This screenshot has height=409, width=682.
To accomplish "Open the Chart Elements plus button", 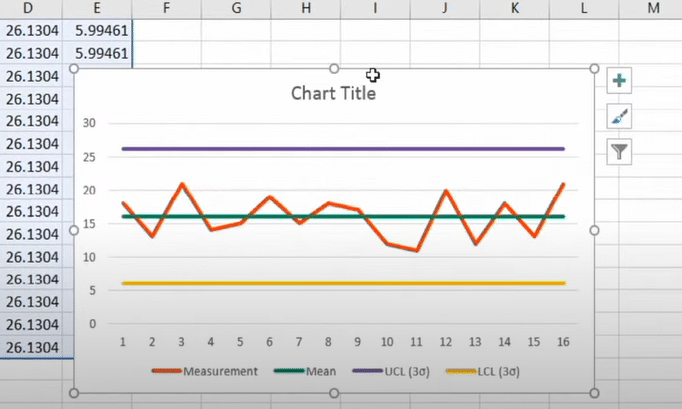I will point(619,80).
